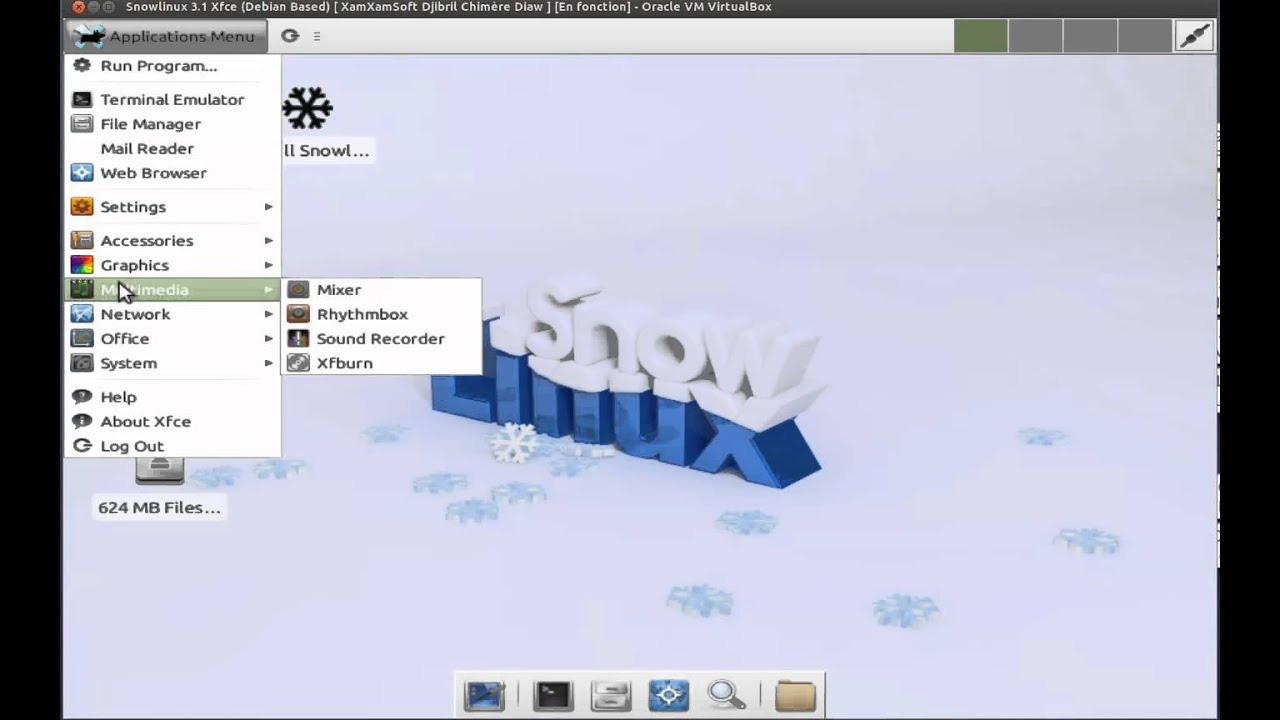Expand the Settings submenu

[x=173, y=207]
